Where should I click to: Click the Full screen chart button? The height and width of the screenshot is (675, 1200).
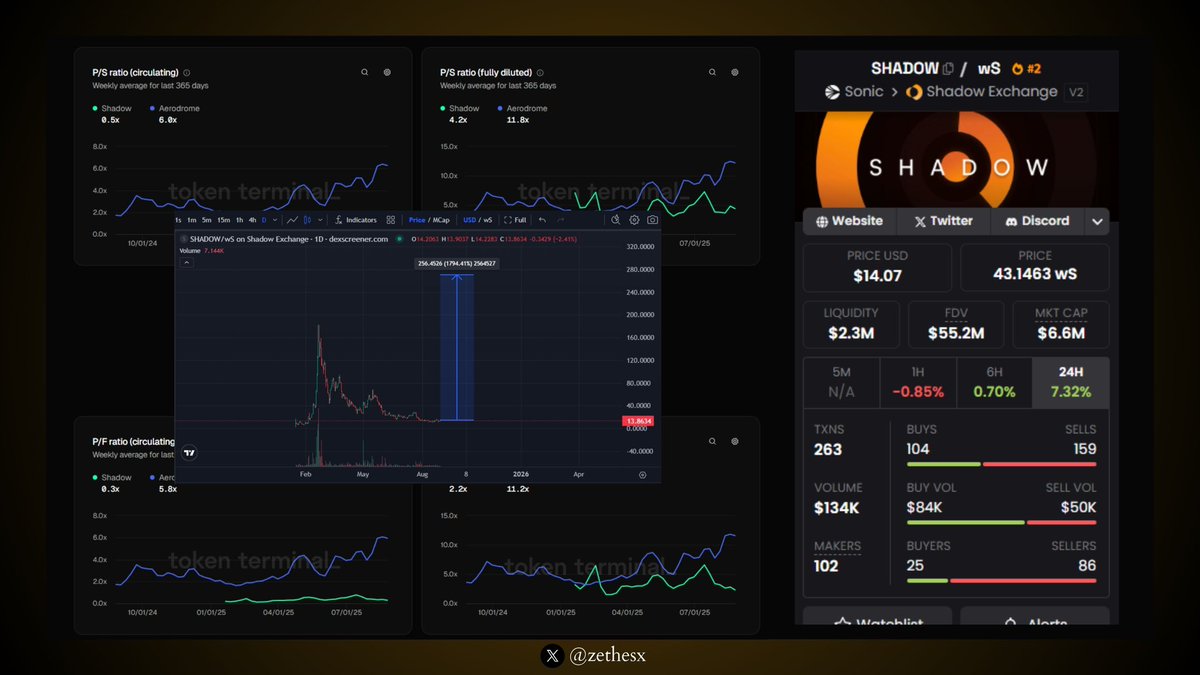click(516, 220)
